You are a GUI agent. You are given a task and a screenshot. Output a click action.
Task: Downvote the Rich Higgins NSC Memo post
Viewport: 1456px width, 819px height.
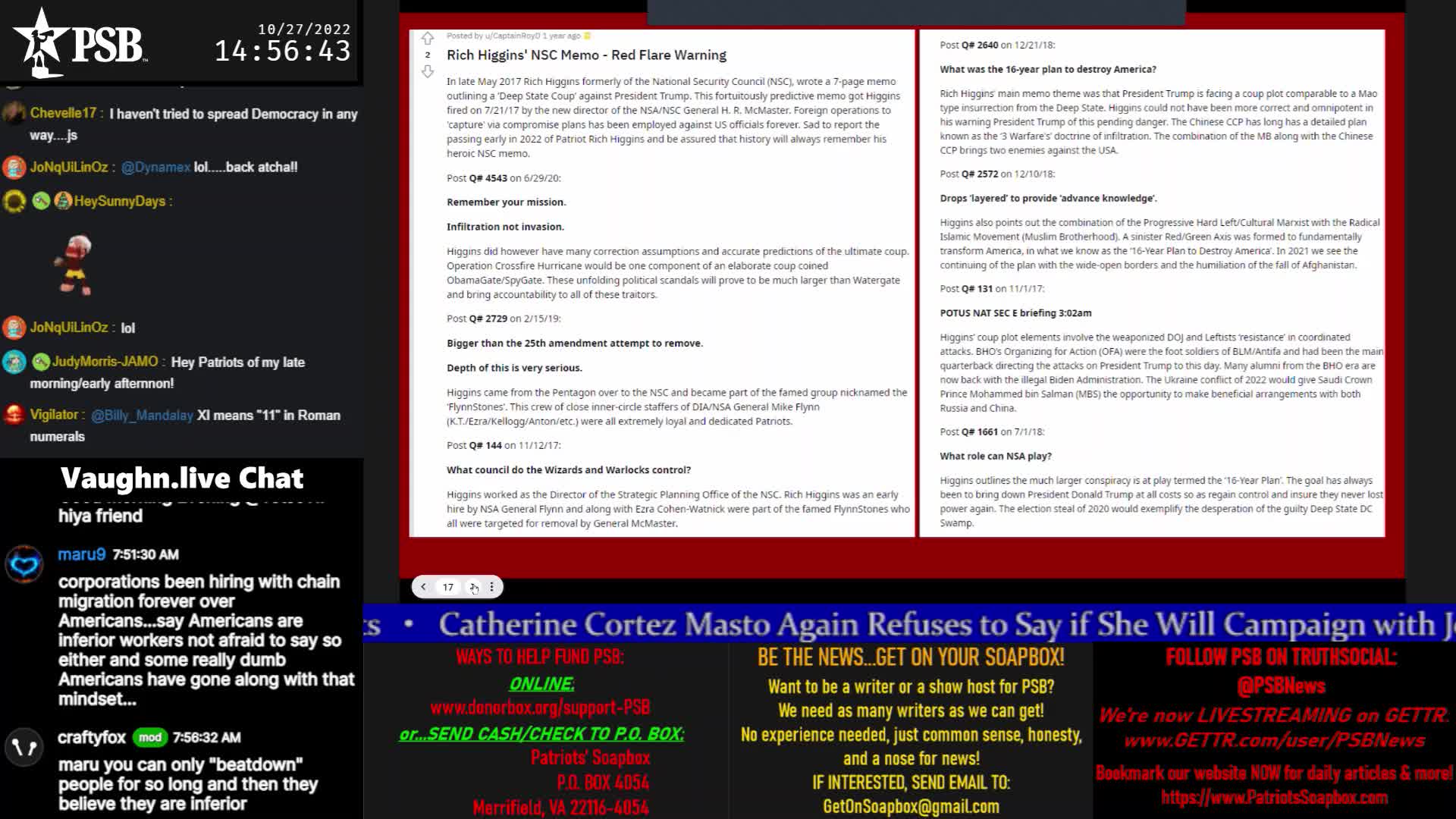pyautogui.click(x=428, y=71)
